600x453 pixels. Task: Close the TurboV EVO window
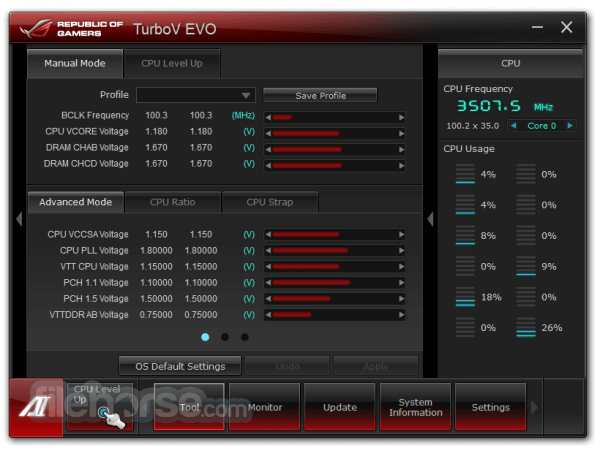tap(566, 27)
